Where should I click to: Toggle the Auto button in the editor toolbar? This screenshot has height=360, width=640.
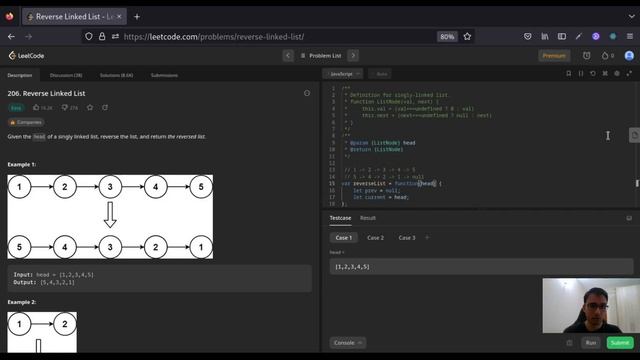point(380,74)
